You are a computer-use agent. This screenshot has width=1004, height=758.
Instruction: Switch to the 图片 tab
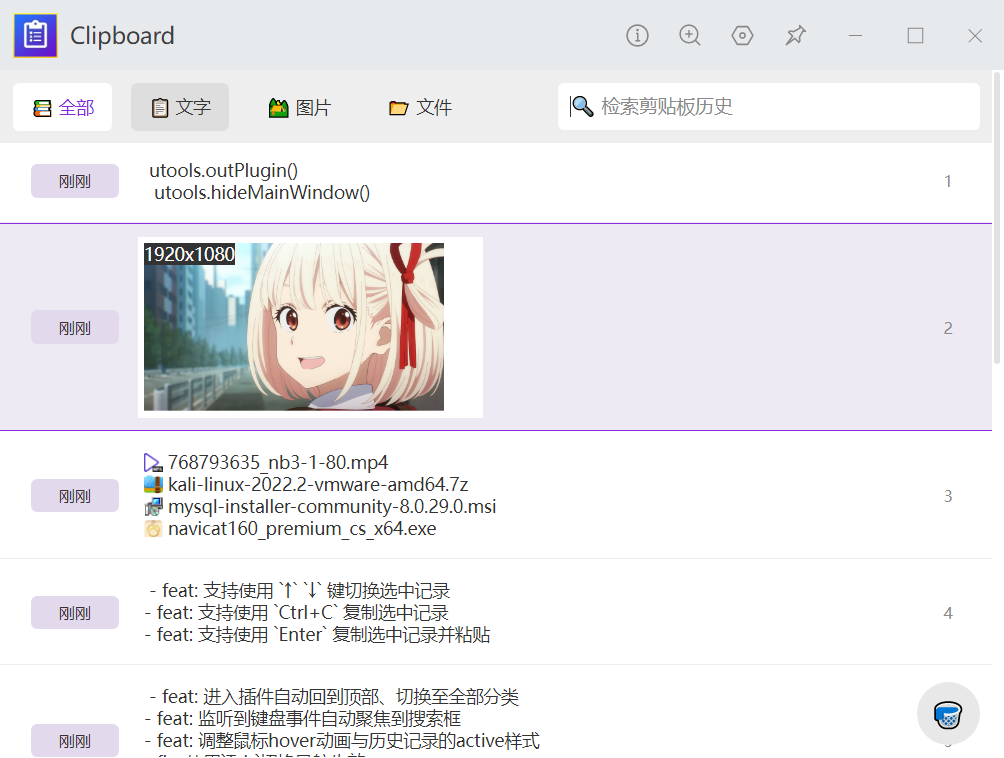299,107
